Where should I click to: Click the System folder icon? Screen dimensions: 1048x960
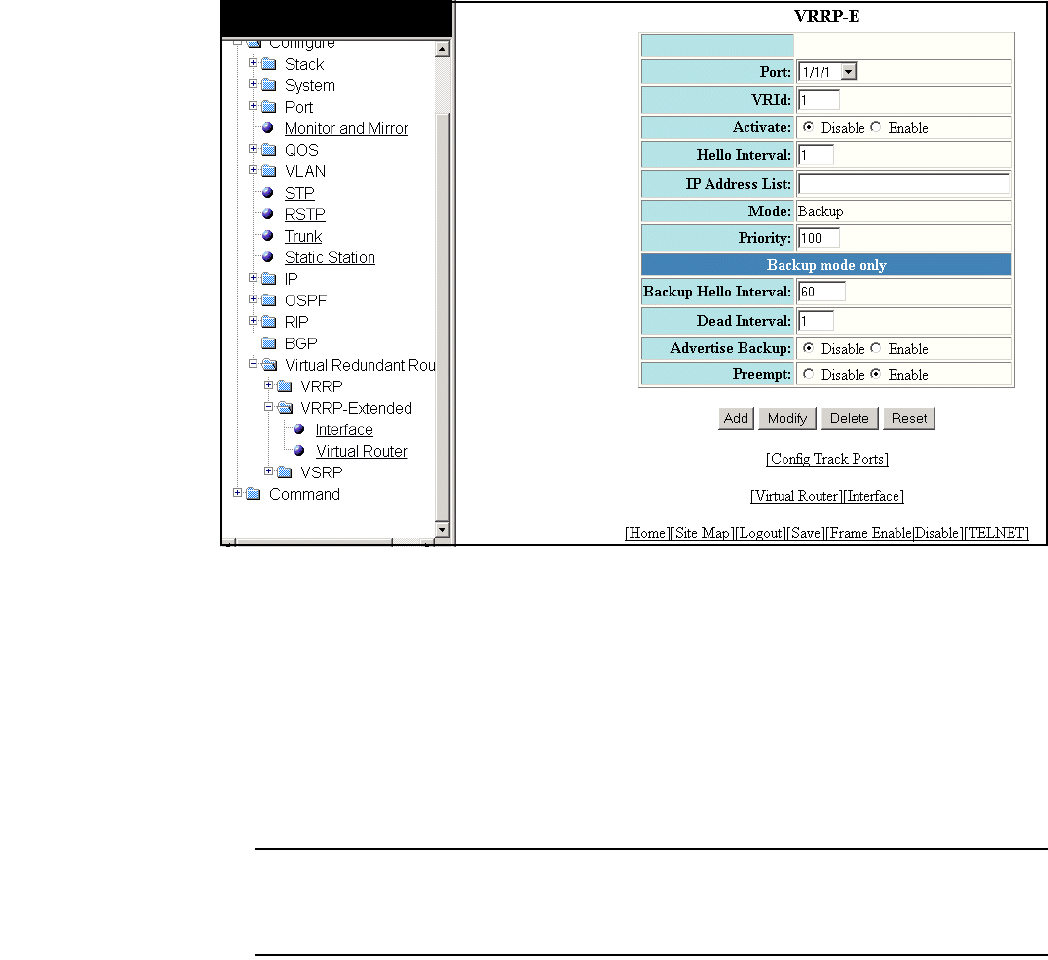pos(269,86)
